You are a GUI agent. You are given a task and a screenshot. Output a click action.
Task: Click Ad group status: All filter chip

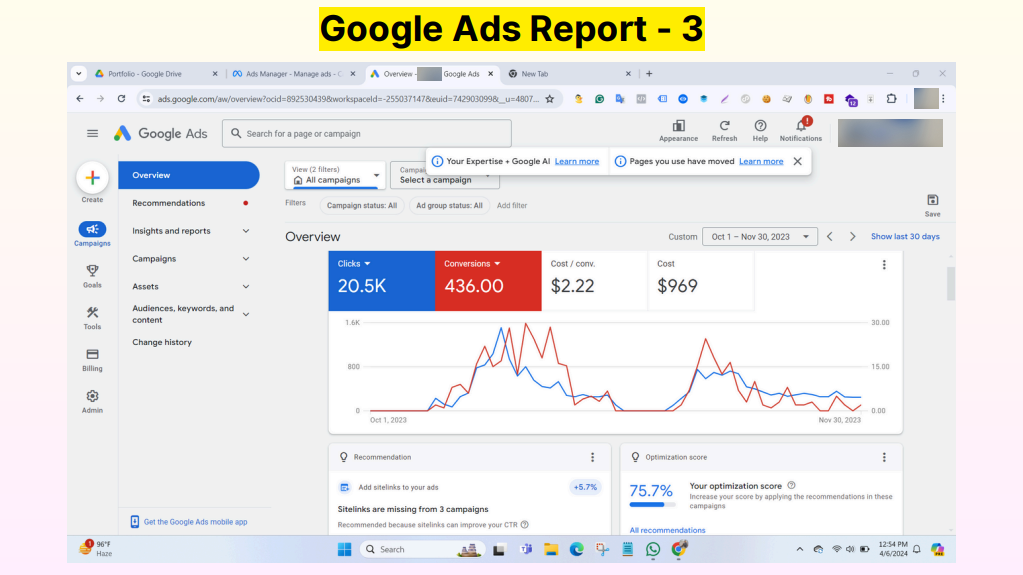pos(449,205)
